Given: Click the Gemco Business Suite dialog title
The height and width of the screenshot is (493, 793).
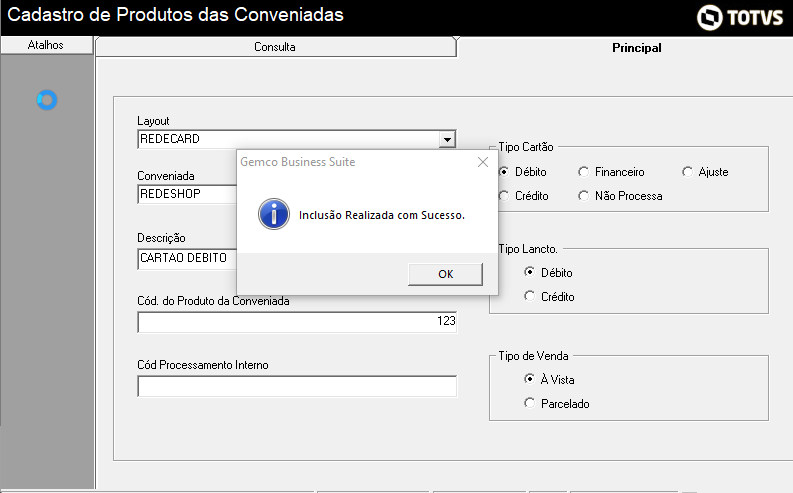Looking at the screenshot, I should click(297, 162).
